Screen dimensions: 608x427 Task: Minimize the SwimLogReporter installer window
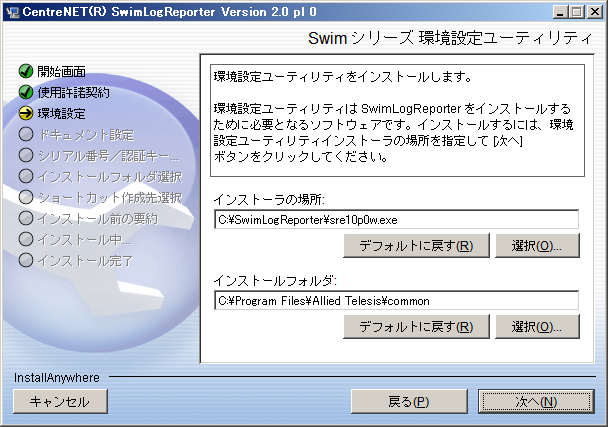click(560, 12)
